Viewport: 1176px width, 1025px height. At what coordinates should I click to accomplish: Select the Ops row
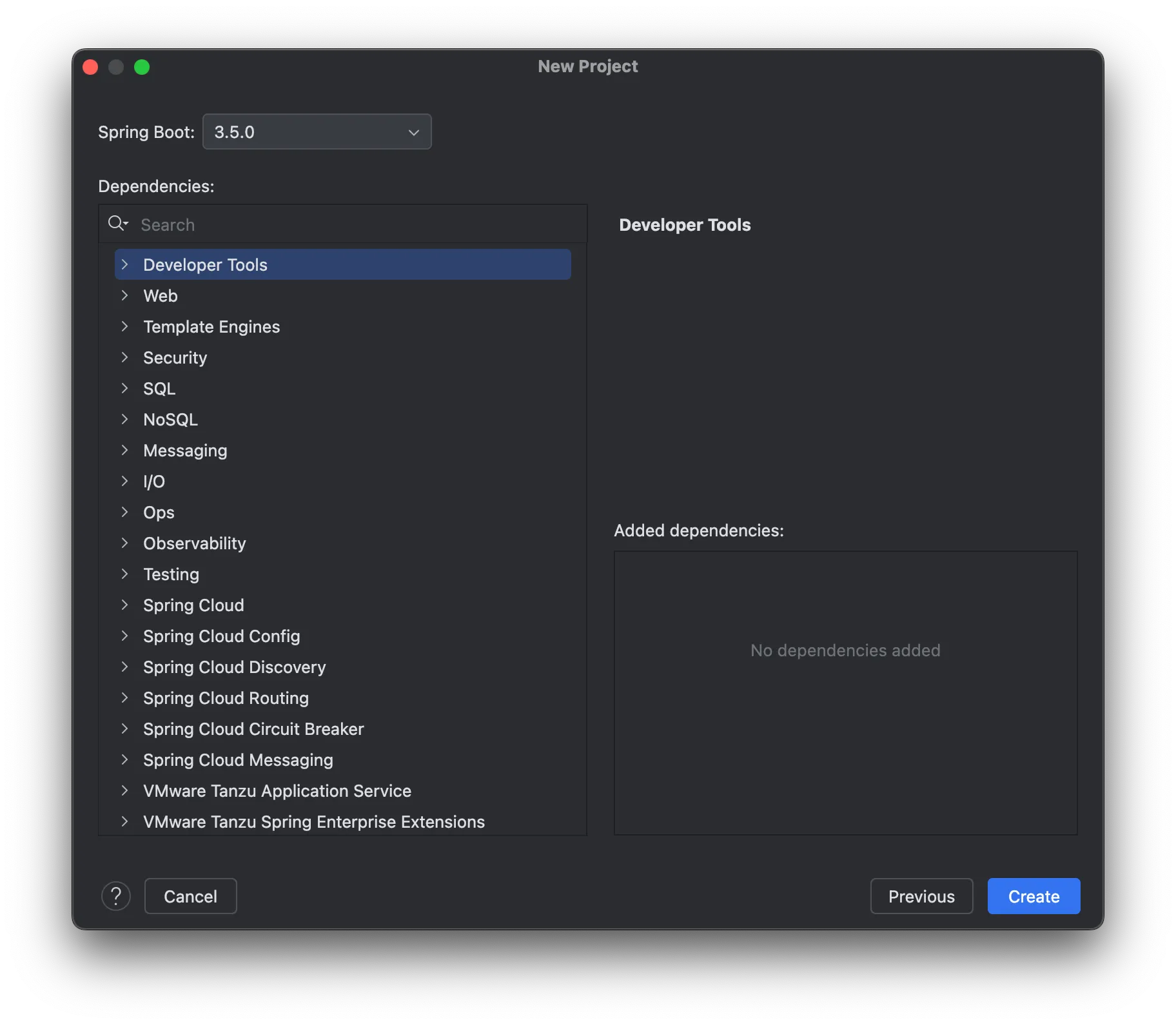click(343, 512)
